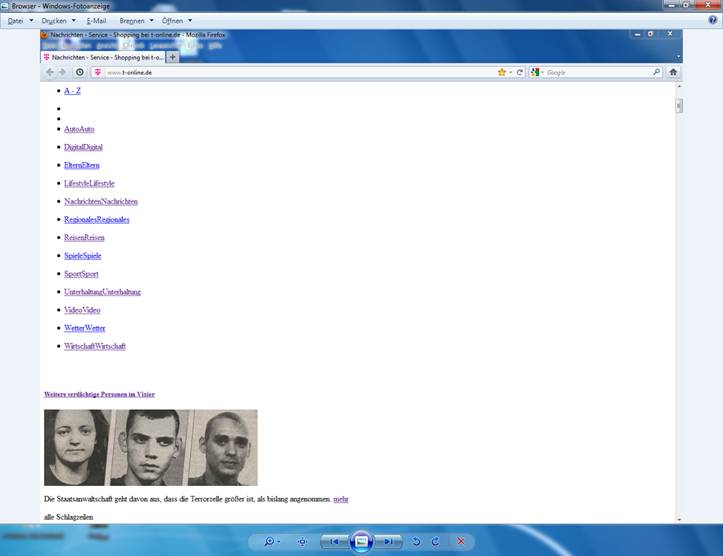Click the Firefox forward arrow
Screen dimensions: 723x556
[63, 72]
